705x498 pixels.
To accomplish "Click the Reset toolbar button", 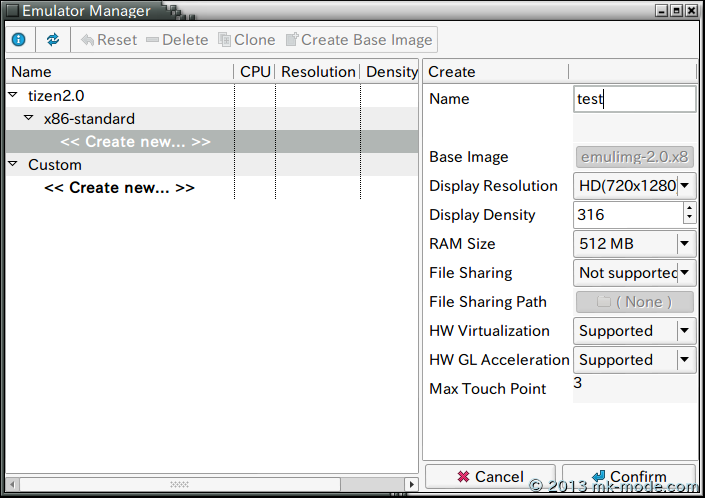I will pyautogui.click(x=109, y=40).
